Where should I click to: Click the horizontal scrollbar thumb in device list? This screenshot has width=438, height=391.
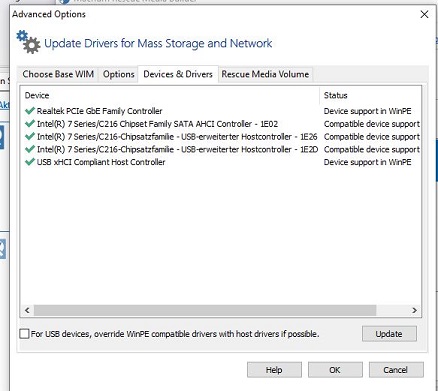(205, 310)
